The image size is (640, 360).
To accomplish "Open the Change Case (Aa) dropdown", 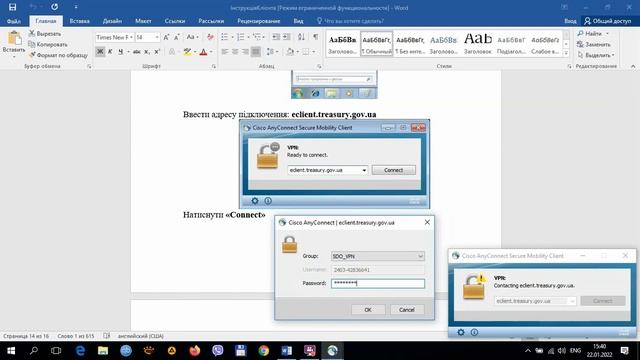I will coord(192,37).
